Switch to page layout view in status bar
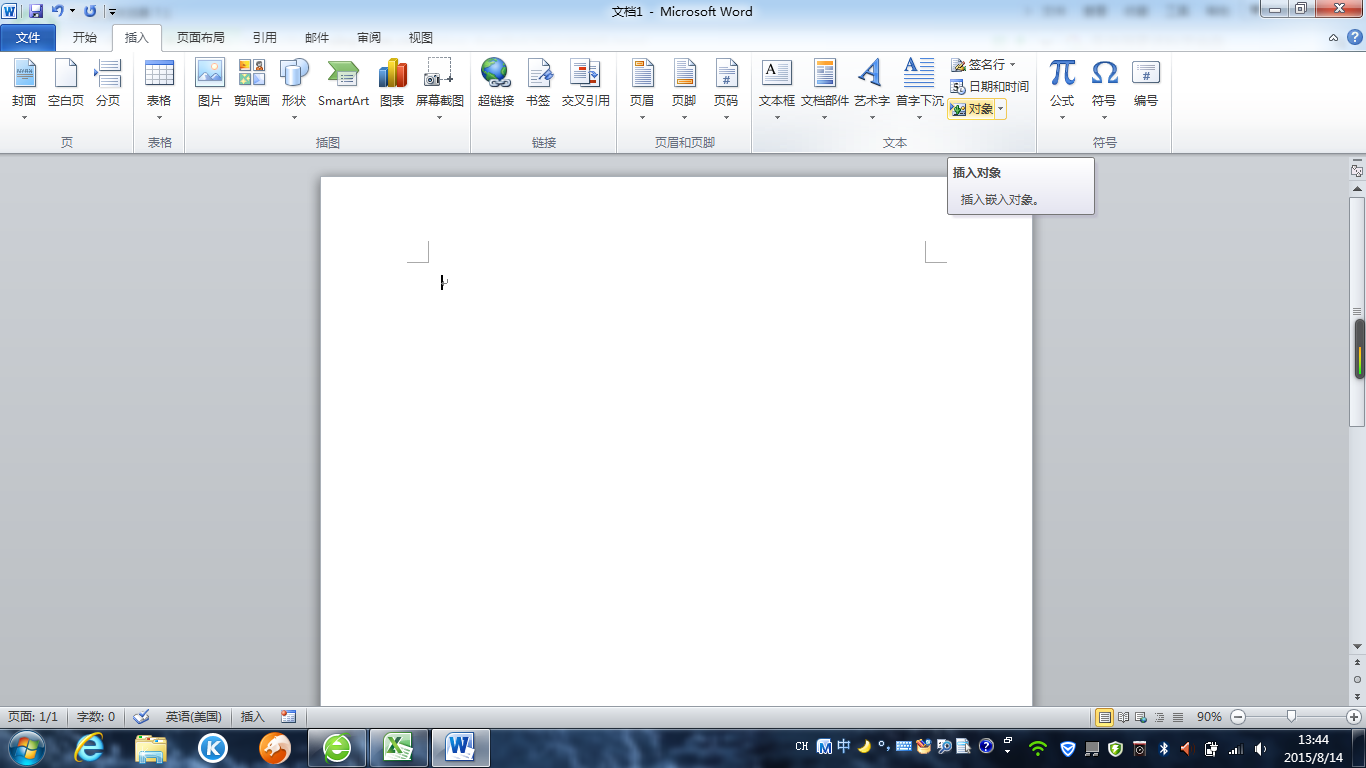1366x768 pixels. click(x=1105, y=717)
